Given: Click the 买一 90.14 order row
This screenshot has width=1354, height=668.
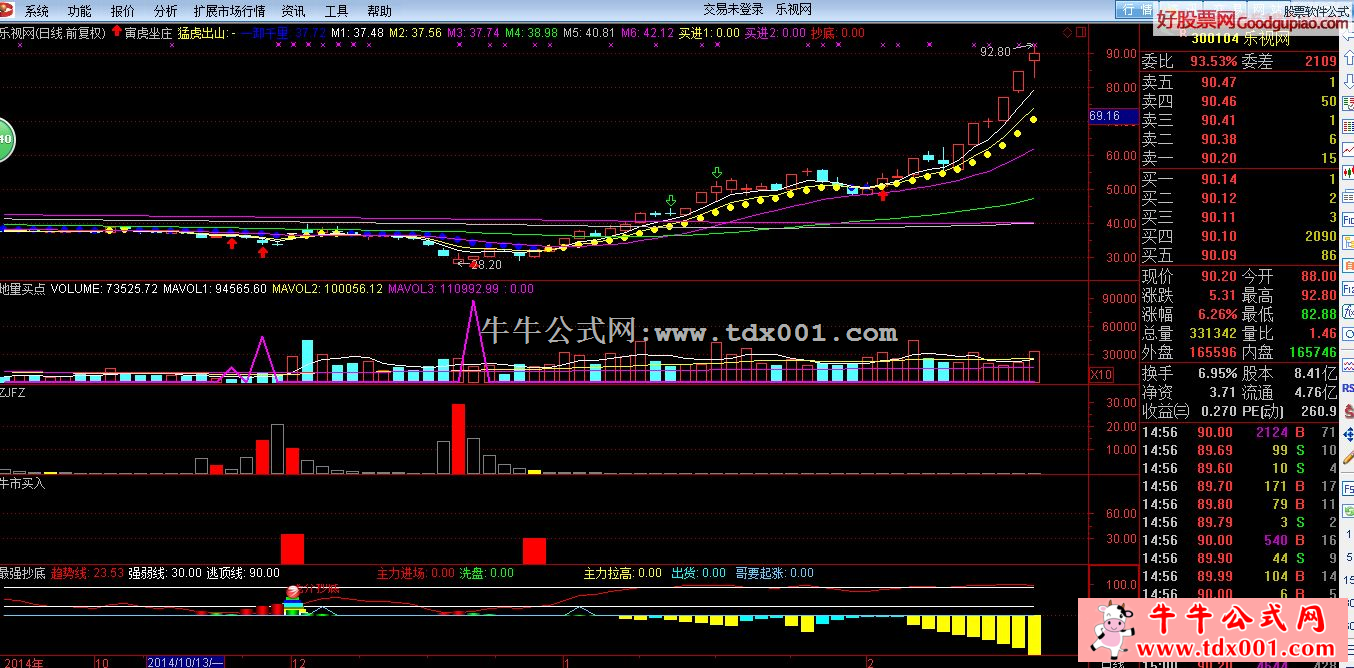Looking at the screenshot, I should pyautogui.click(x=1239, y=180).
